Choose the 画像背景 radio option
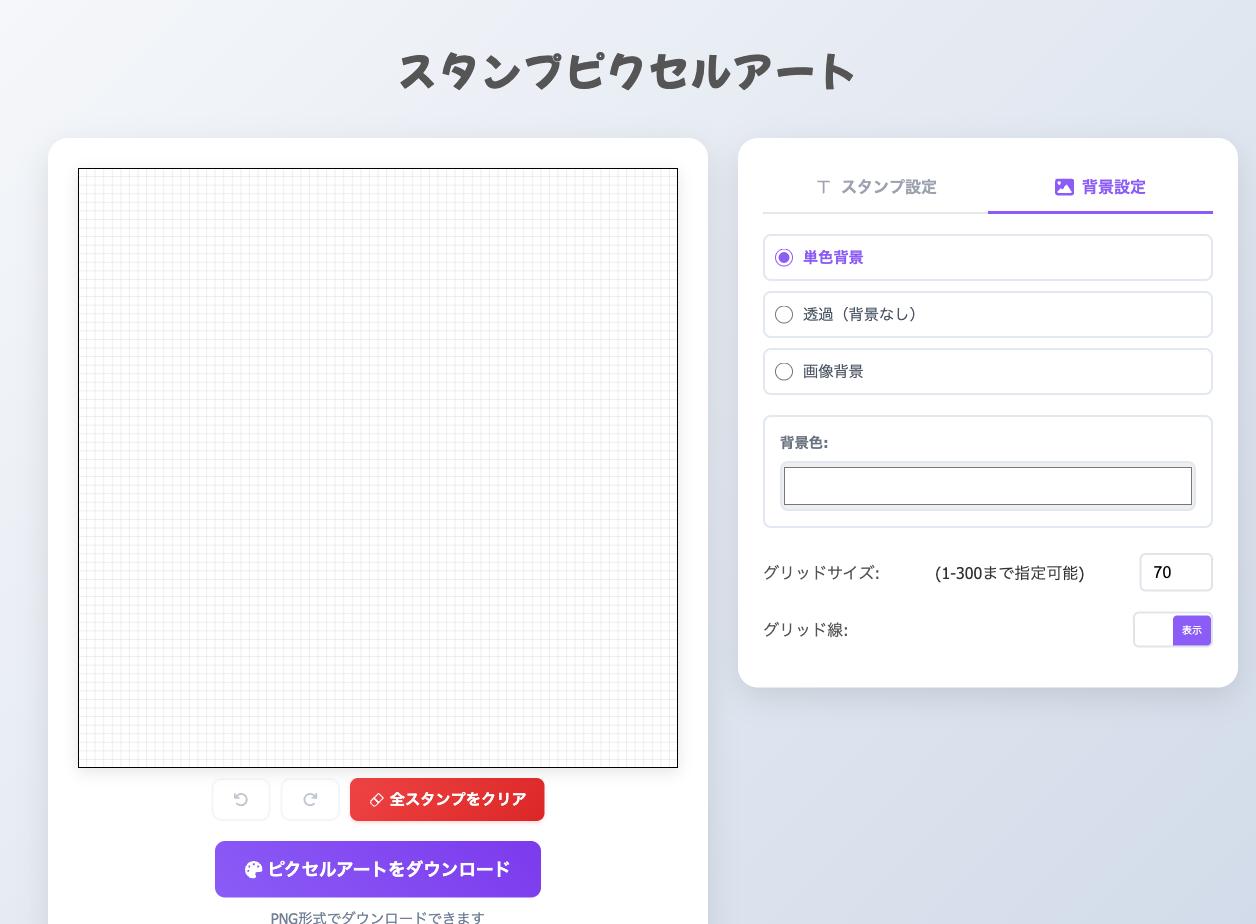 [x=784, y=372]
